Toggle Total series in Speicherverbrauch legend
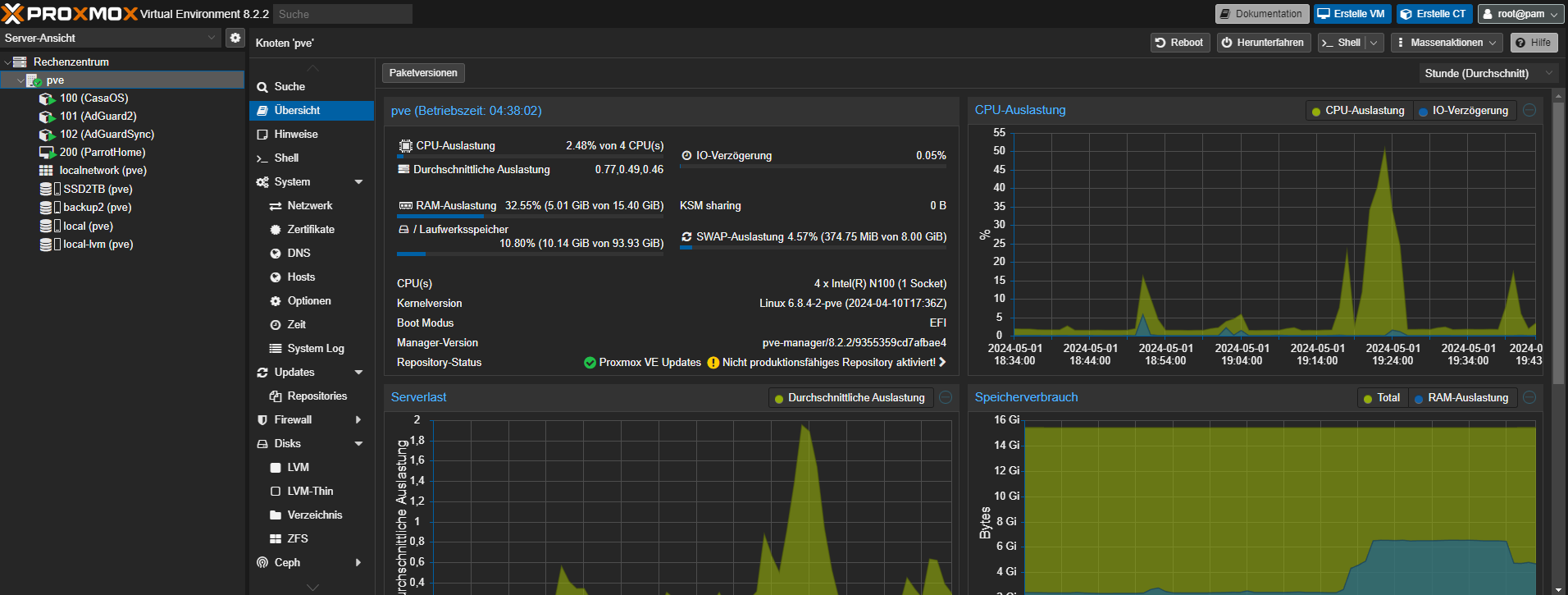The height and width of the screenshot is (595, 1568). point(1382,398)
